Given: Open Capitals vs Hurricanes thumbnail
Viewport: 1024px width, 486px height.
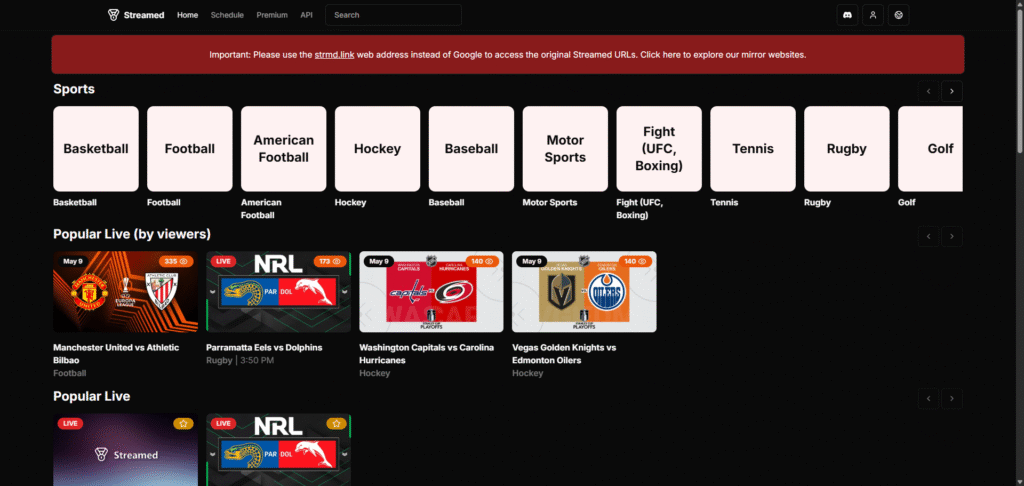Looking at the screenshot, I should coord(431,292).
